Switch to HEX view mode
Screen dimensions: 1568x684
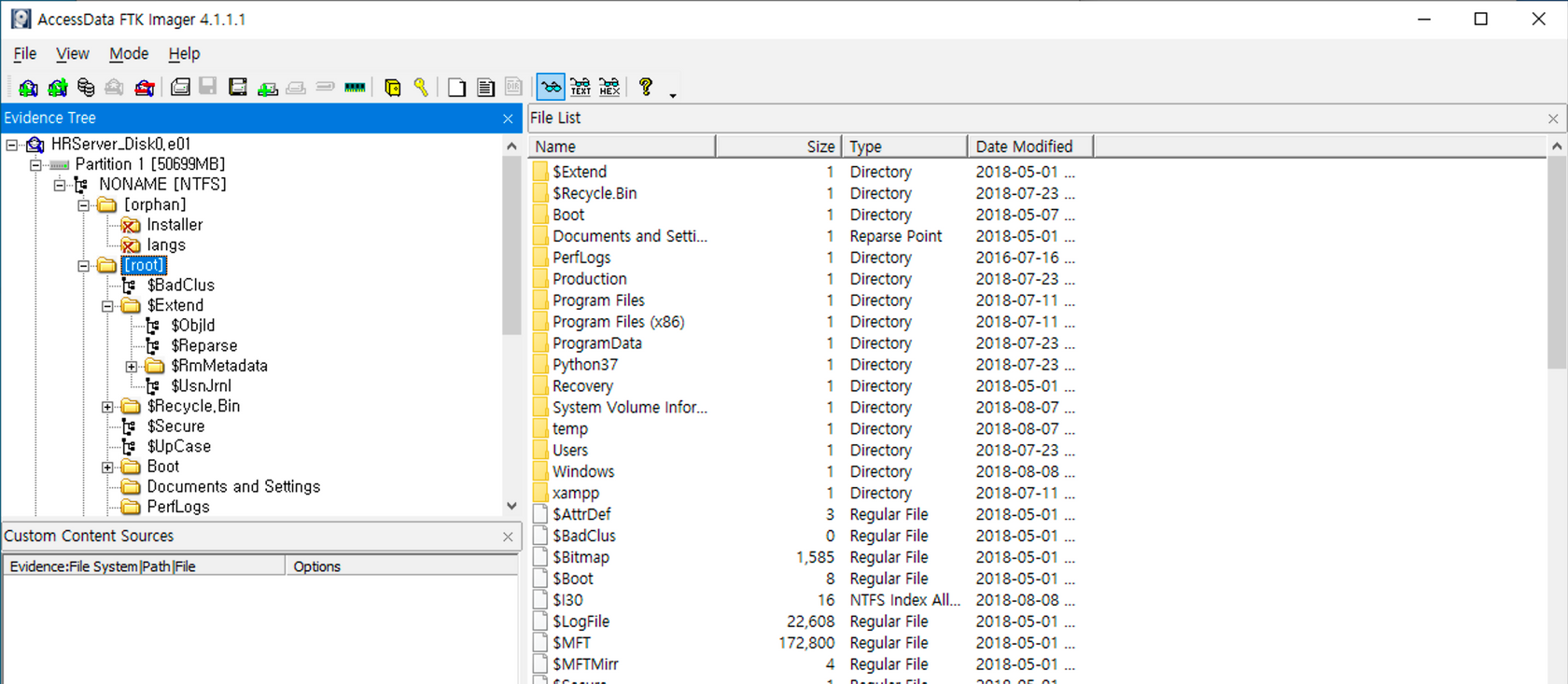pyautogui.click(x=609, y=88)
